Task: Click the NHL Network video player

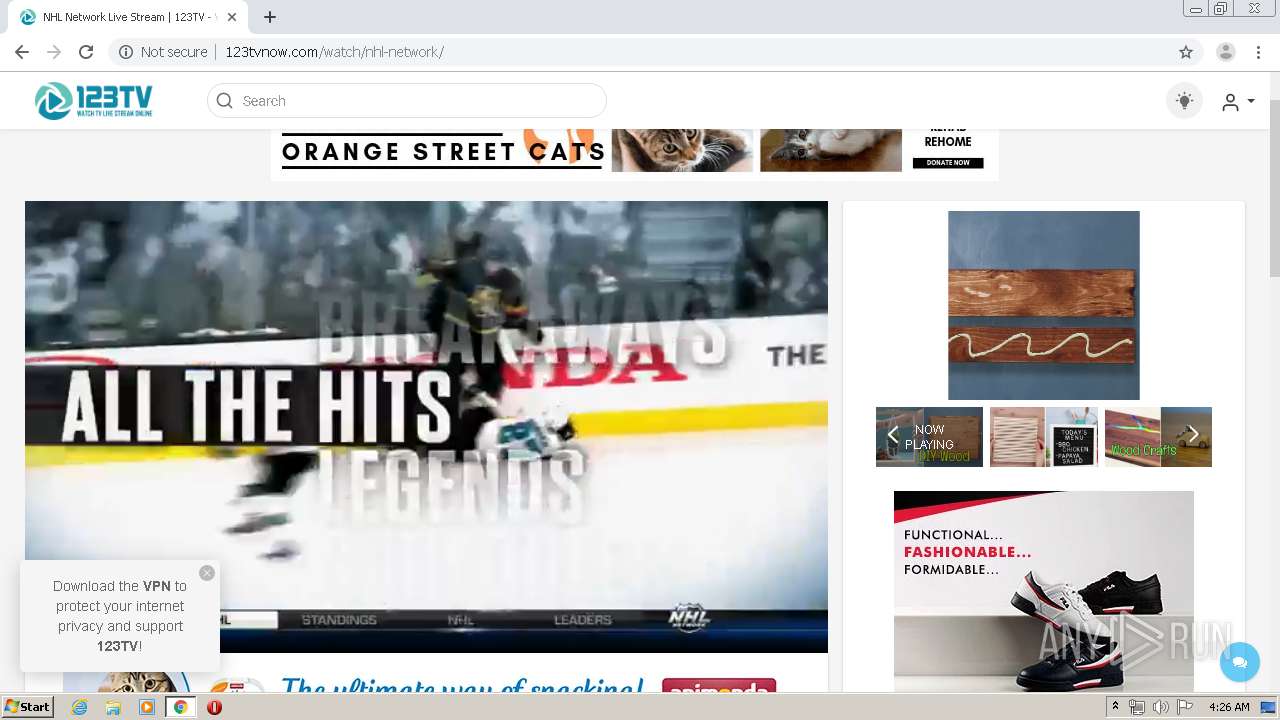Action: pos(426,427)
